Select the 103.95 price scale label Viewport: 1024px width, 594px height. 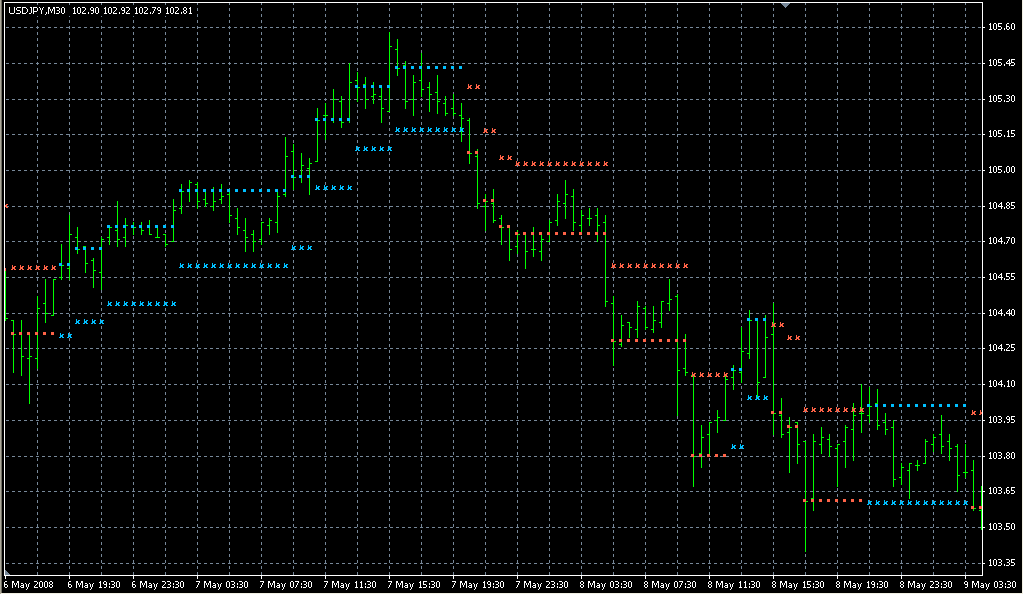[1001, 420]
